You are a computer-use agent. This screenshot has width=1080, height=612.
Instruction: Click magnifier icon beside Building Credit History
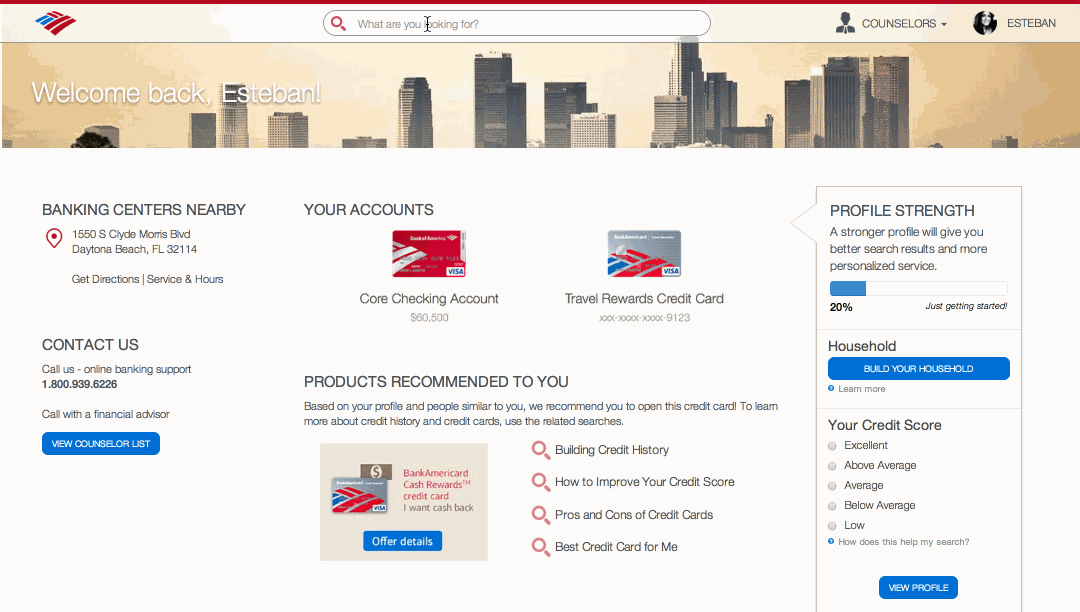[x=541, y=450]
